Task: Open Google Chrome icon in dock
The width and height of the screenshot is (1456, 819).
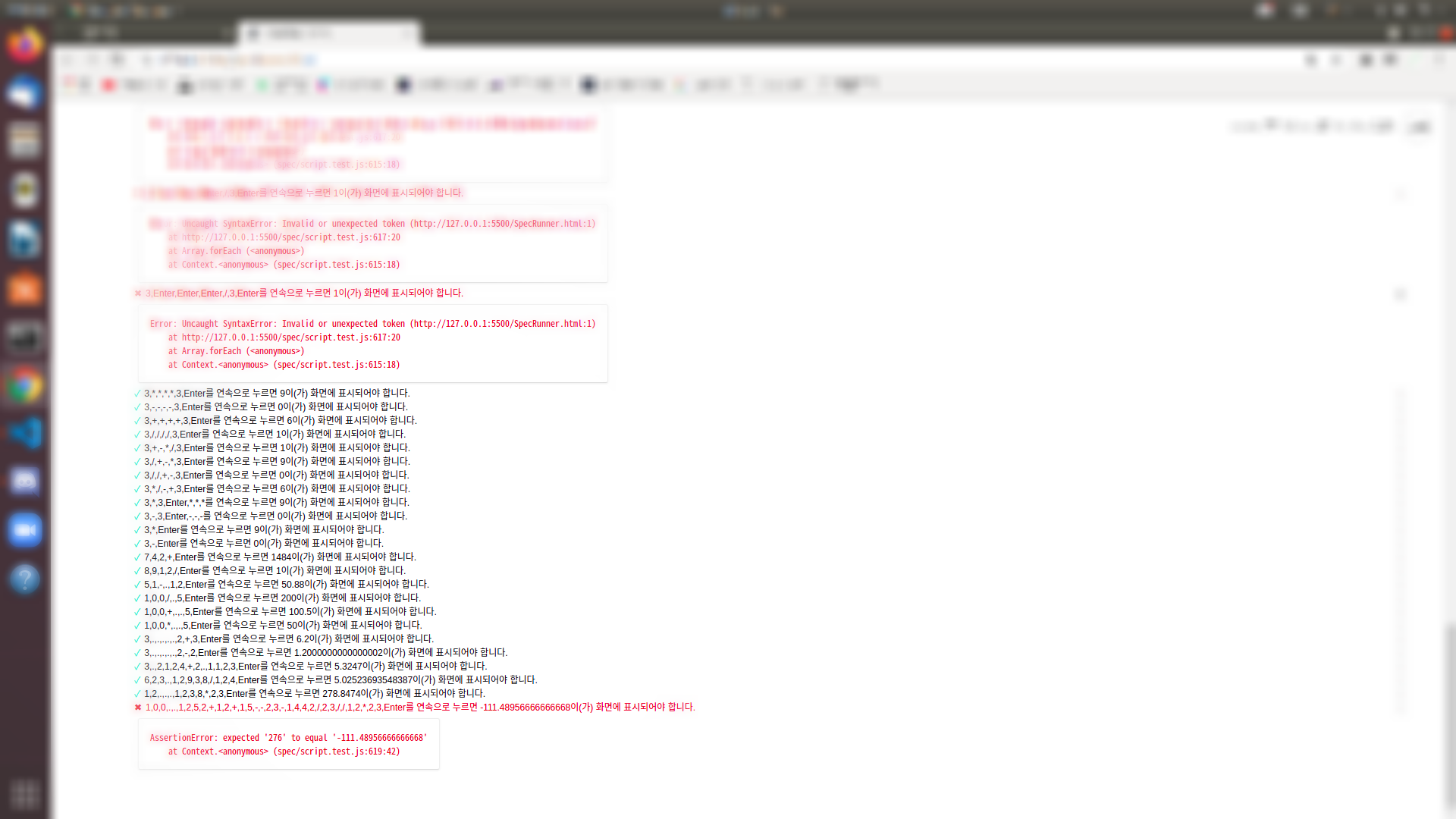Action: coord(24,386)
